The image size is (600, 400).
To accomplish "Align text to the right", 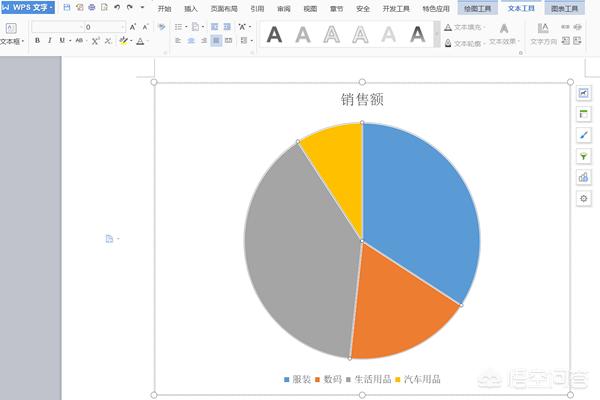I will pos(204,40).
